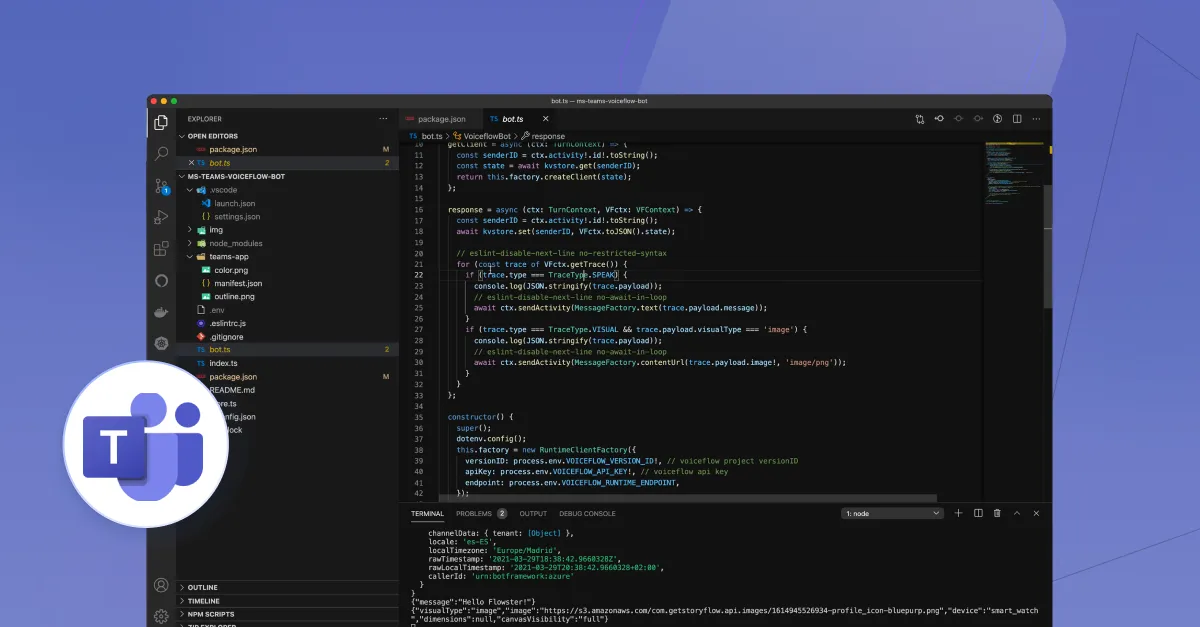Screen dimensions: 1200x627
Task: Open the Debug Console panel tab
Action: 588,513
